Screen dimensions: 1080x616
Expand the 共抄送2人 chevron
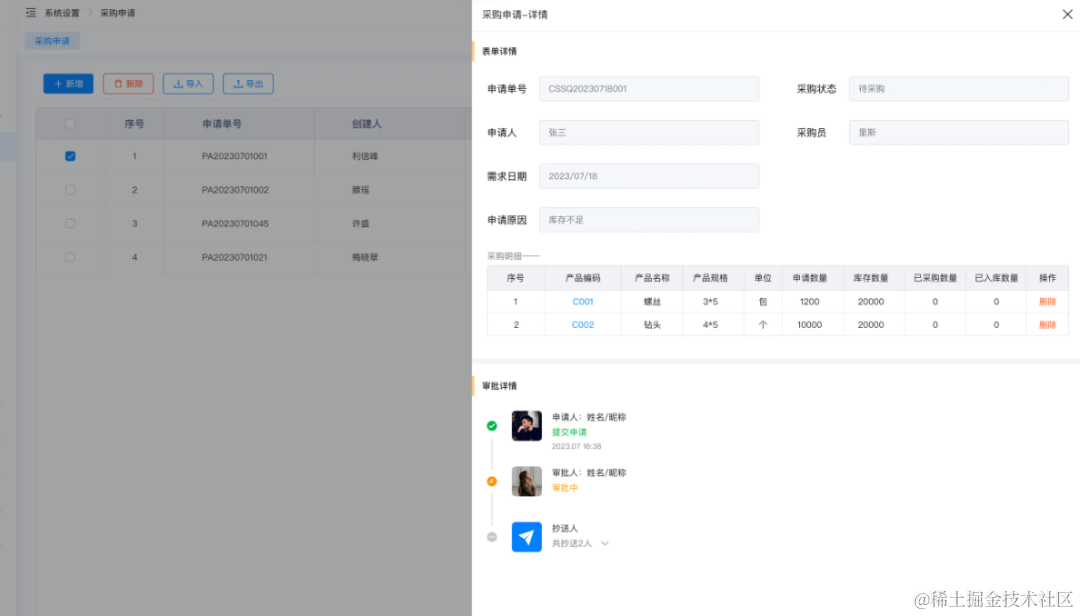coord(605,544)
